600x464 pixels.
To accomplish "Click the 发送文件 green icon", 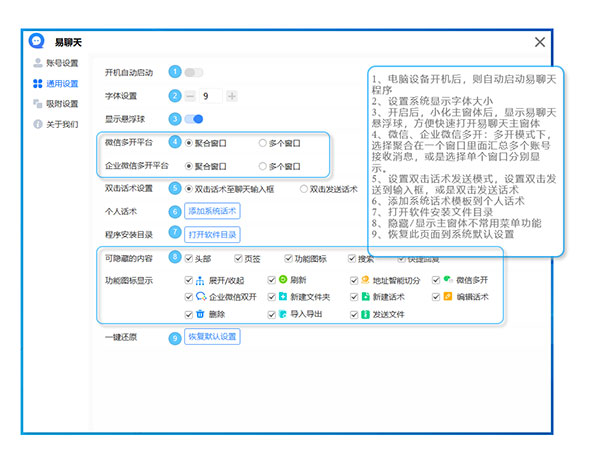I will pos(365,314).
